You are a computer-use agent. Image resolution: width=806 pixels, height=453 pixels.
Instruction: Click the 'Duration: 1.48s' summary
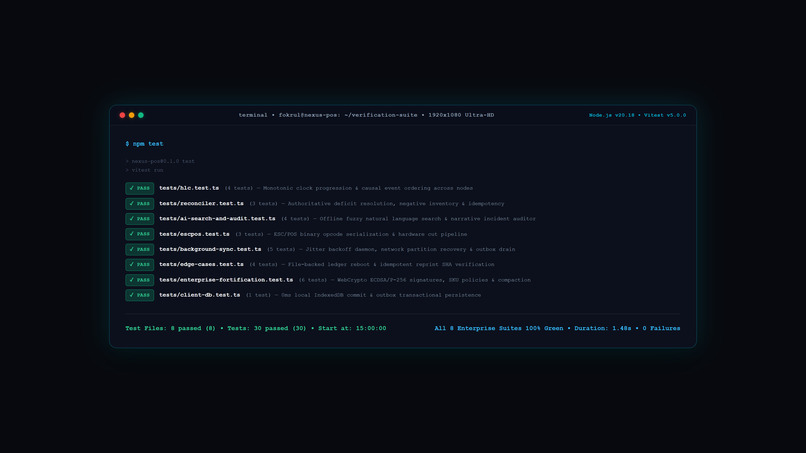[602, 328]
